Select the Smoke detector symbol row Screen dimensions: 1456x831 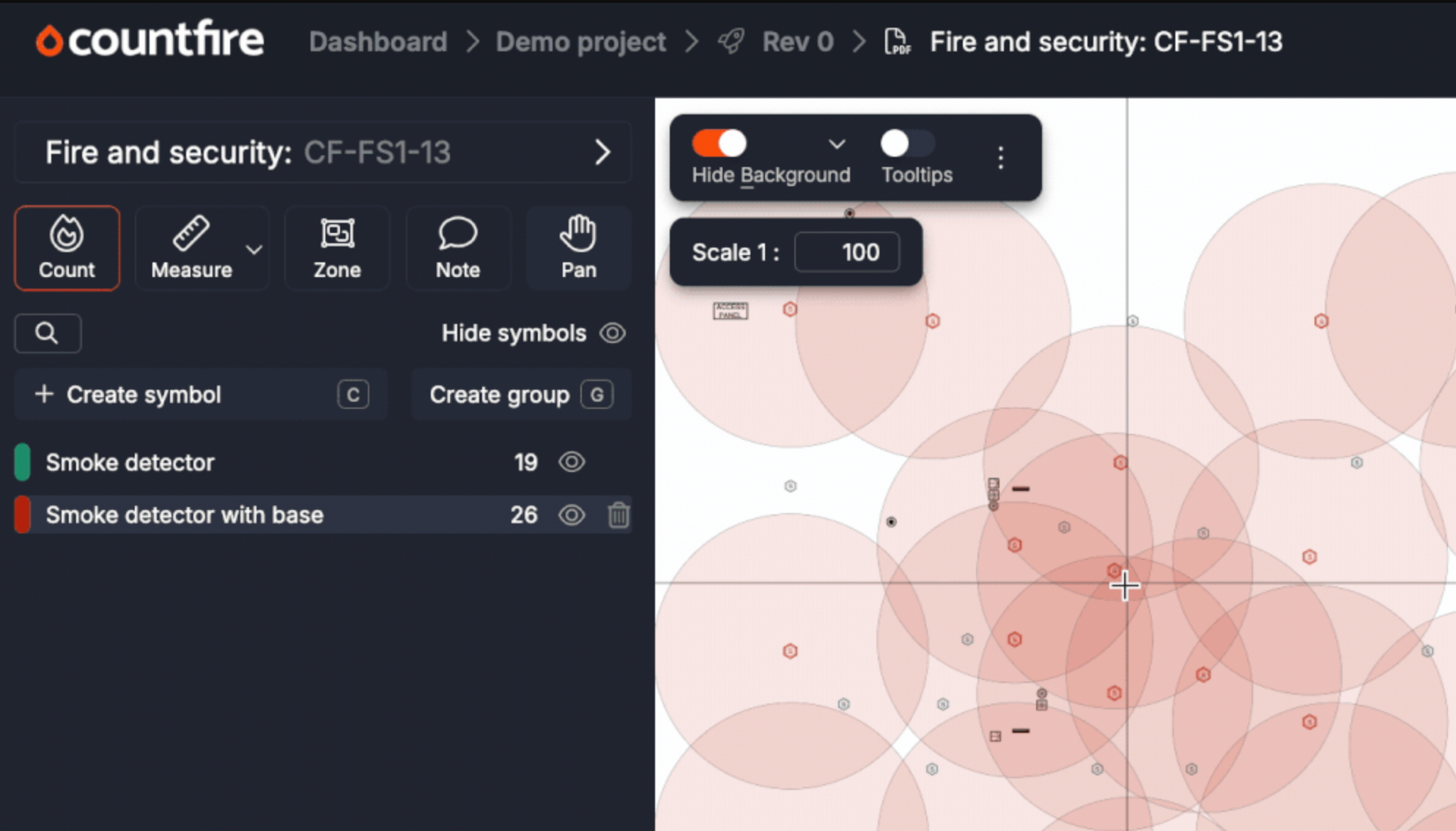322,462
